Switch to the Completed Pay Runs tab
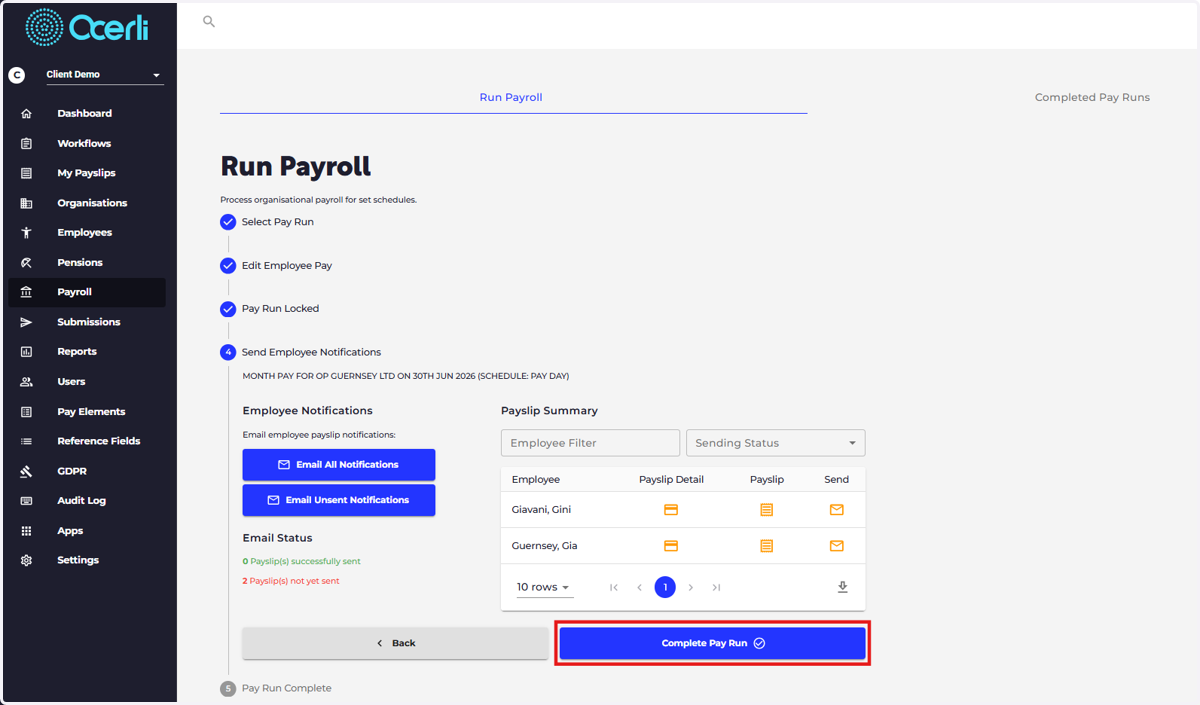1200x705 pixels. [x=1092, y=97]
